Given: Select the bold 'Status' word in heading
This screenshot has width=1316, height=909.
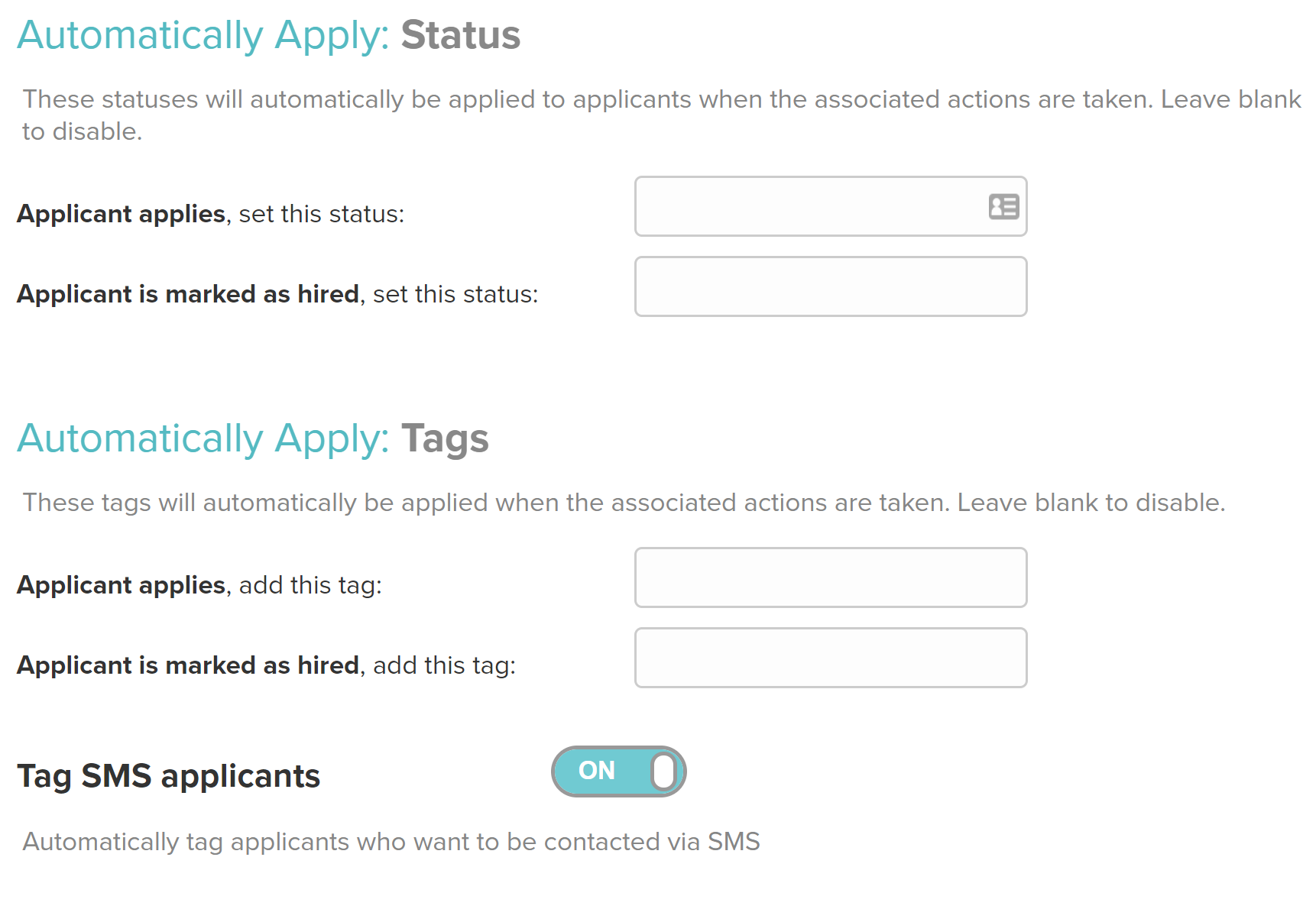Looking at the screenshot, I should 461,35.
